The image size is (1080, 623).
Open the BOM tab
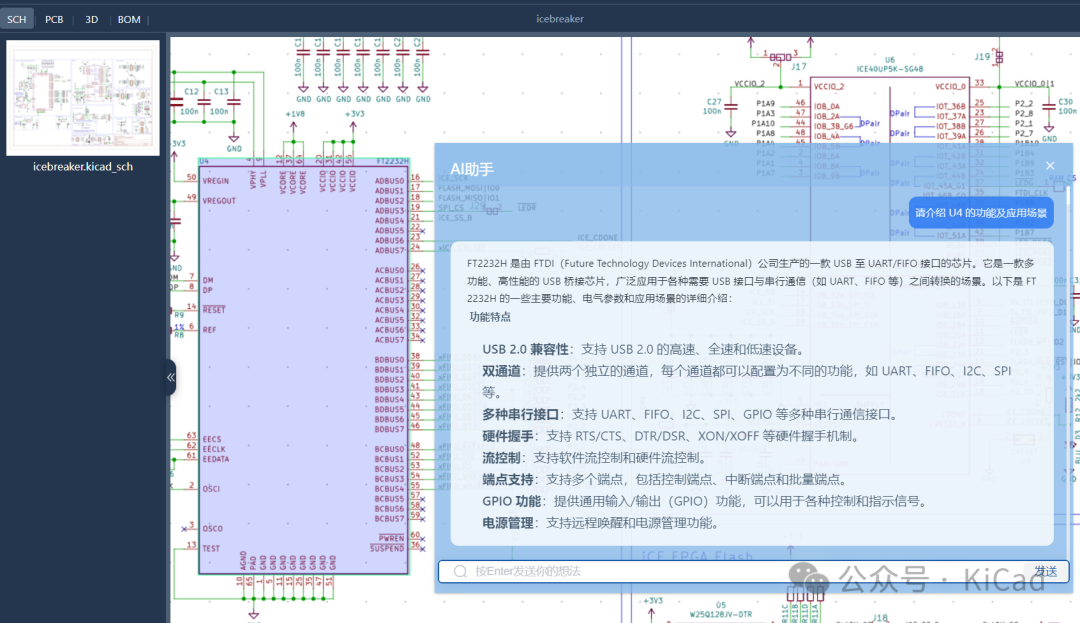pyautogui.click(x=129, y=19)
